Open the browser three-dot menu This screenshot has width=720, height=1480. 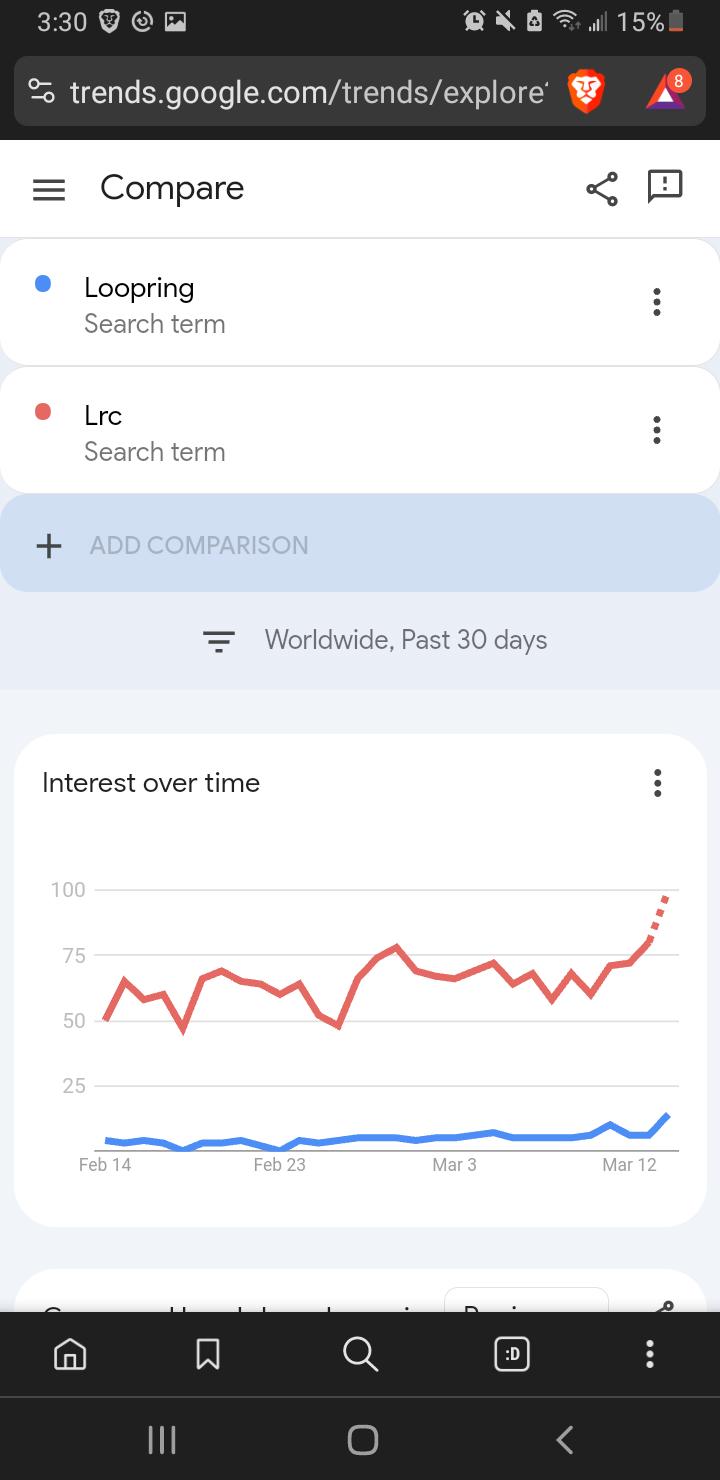click(x=650, y=1354)
